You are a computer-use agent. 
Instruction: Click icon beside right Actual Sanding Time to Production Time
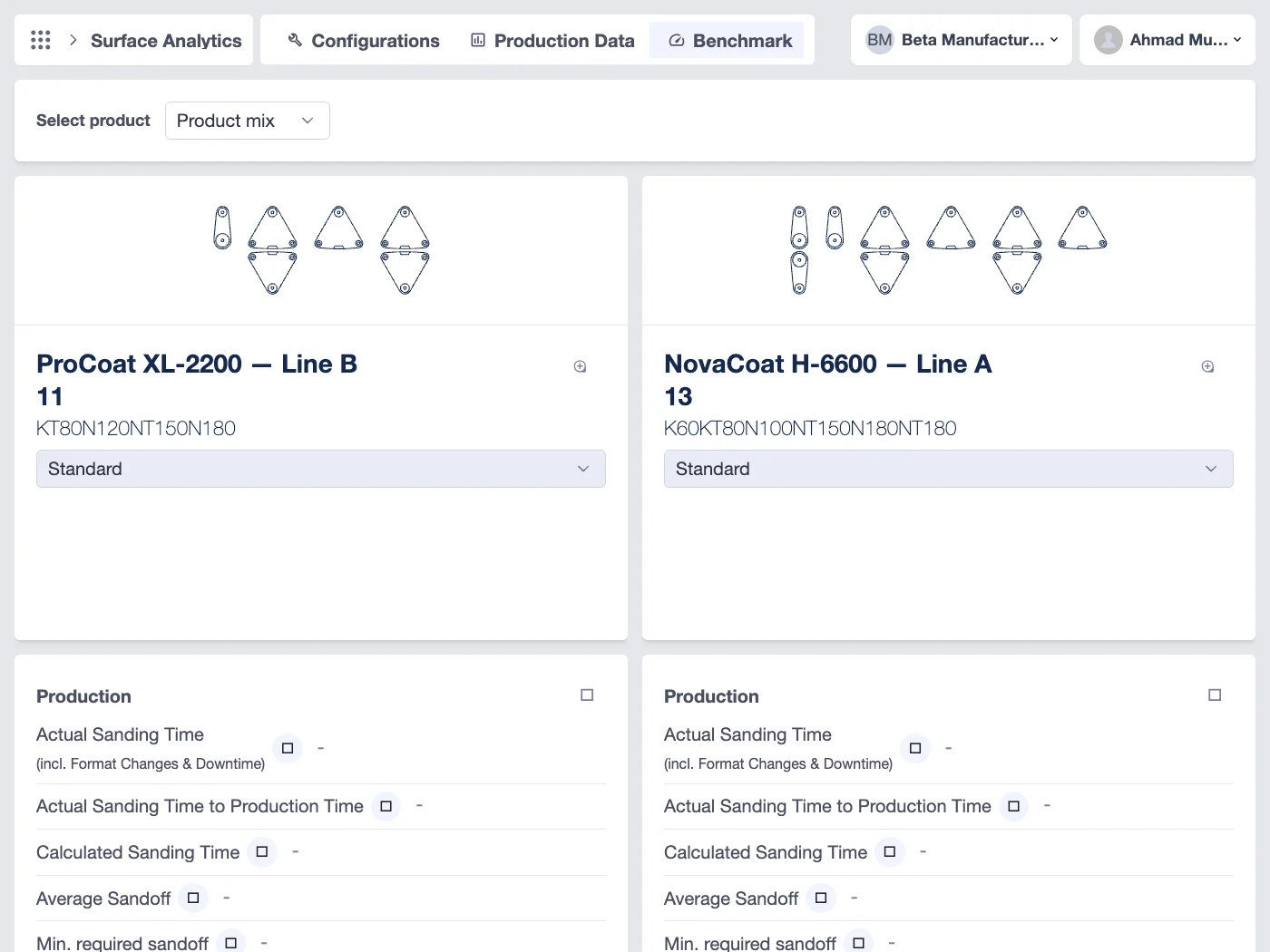pos(1014,806)
